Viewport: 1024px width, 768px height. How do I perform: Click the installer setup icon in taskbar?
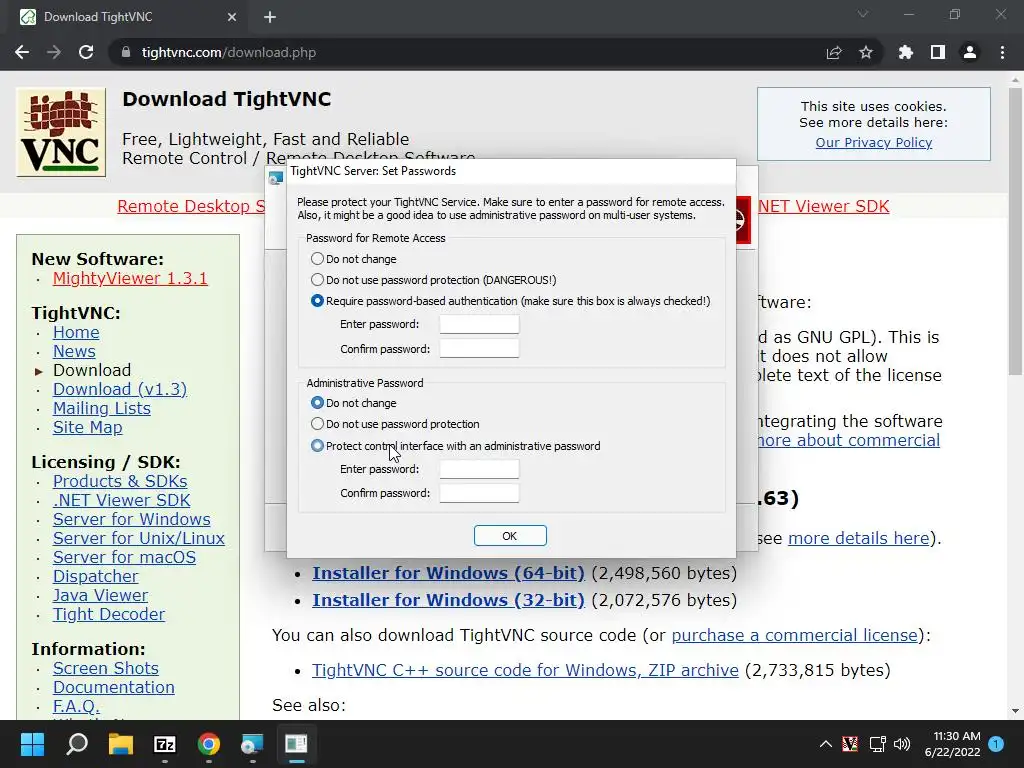click(x=252, y=744)
